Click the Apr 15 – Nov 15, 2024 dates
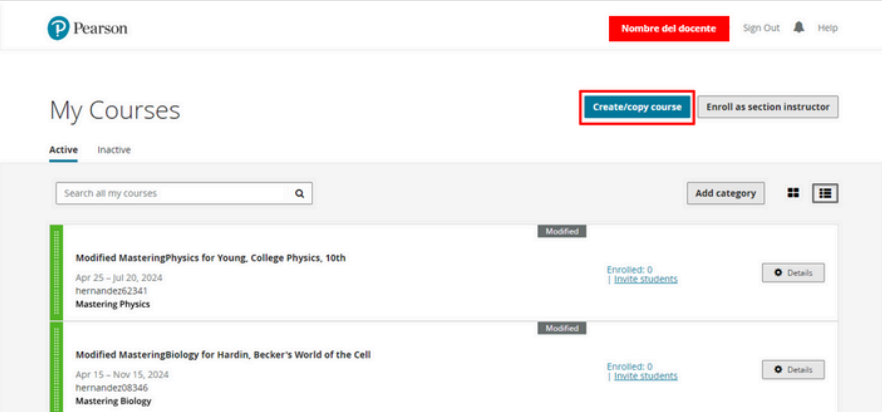Screen dimensions: 882x412 (122, 375)
